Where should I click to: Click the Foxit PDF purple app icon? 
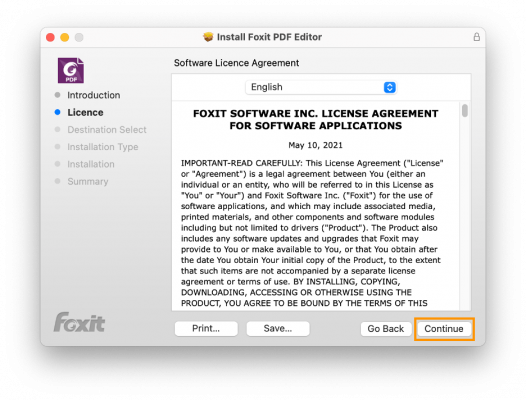pos(71,70)
